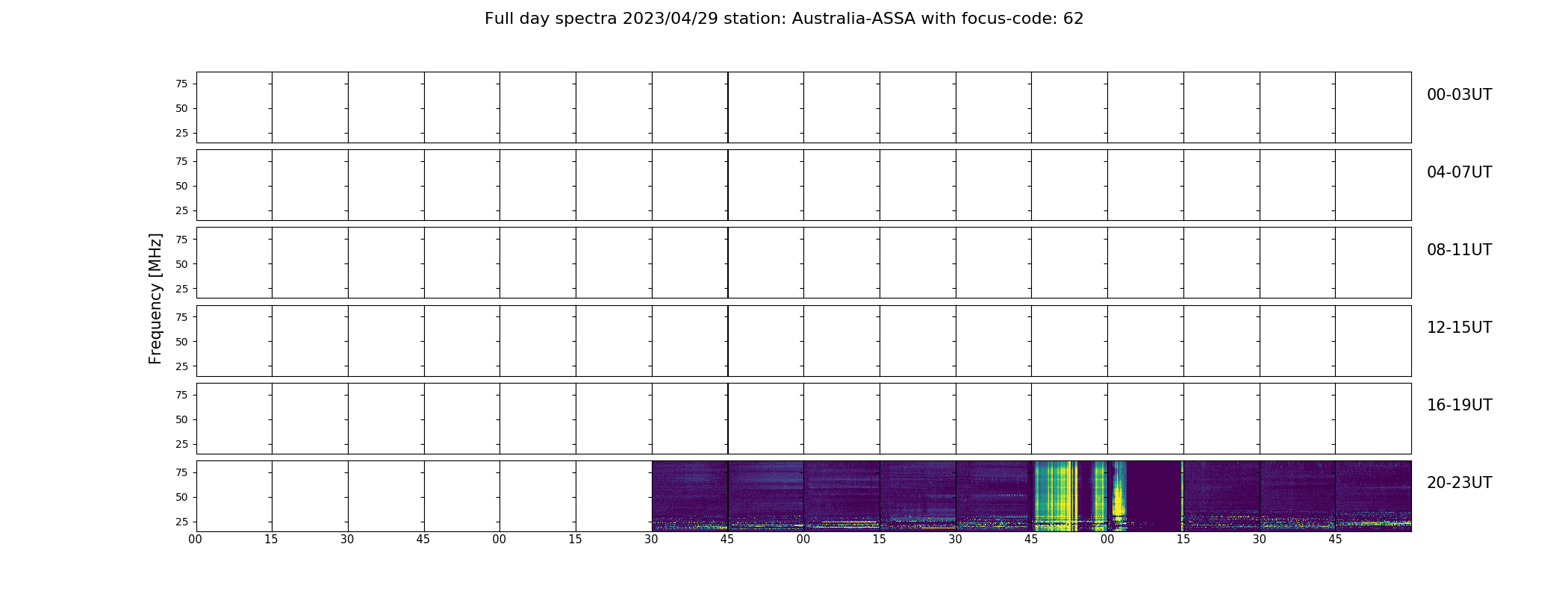
Task: Click the '75' tick of the 00-03UT panel
Action: (x=181, y=84)
